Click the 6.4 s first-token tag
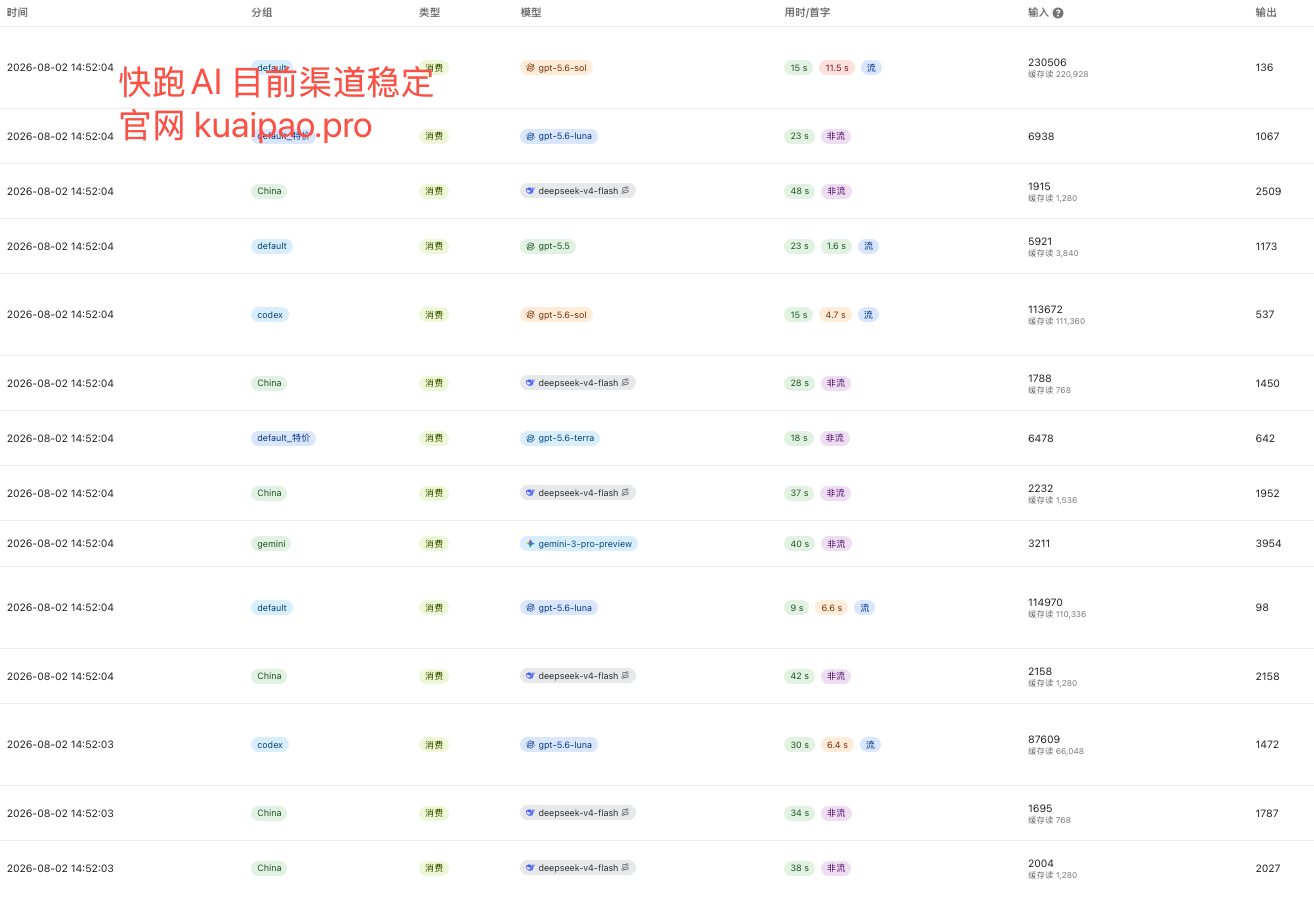The width and height of the screenshot is (1314, 908). point(837,745)
